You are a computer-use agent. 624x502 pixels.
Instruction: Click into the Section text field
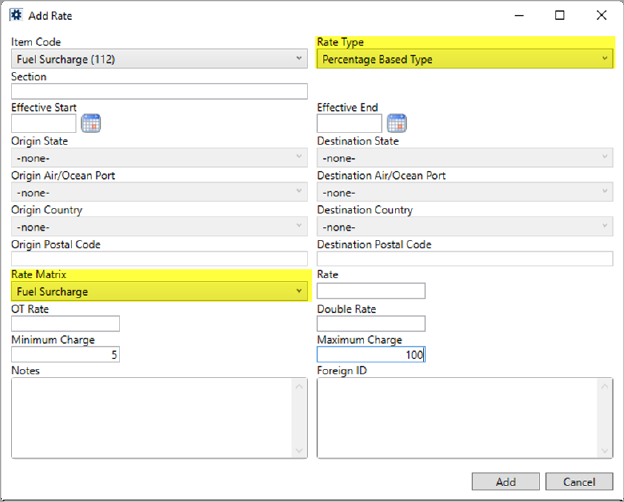(159, 92)
